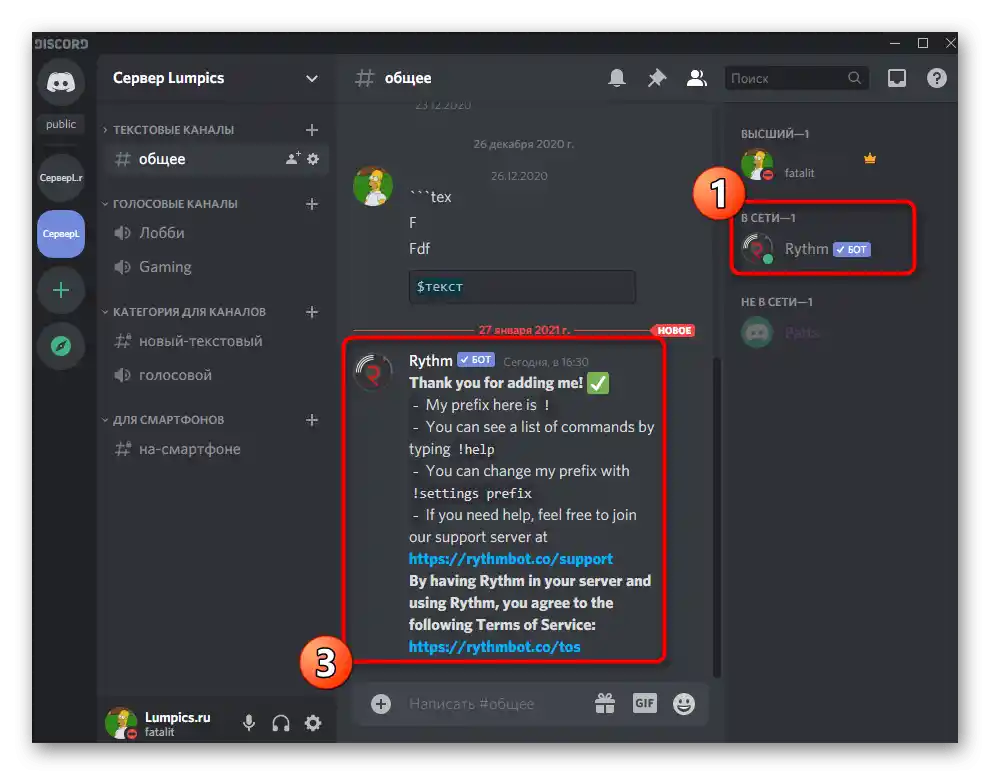This screenshot has width=990, height=775.
Task: Add a server using the plus icon
Action: coord(60,290)
